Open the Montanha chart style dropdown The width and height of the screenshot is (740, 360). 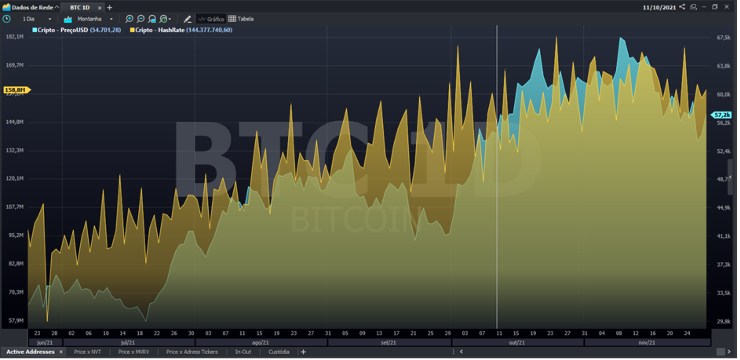(111, 19)
